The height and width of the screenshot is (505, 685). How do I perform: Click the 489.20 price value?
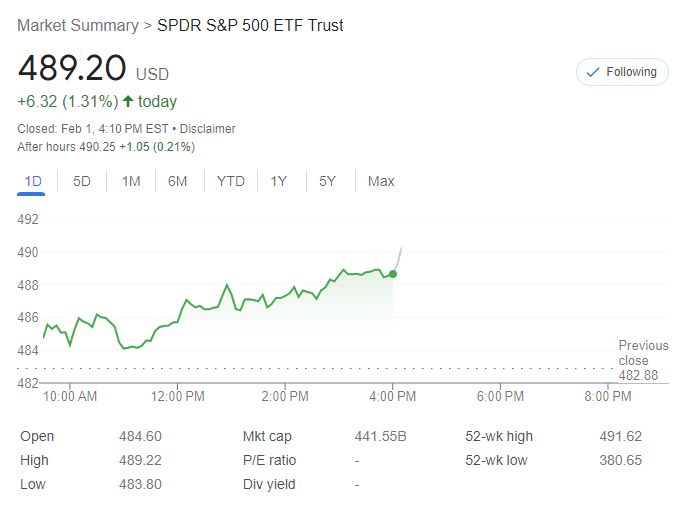72,69
